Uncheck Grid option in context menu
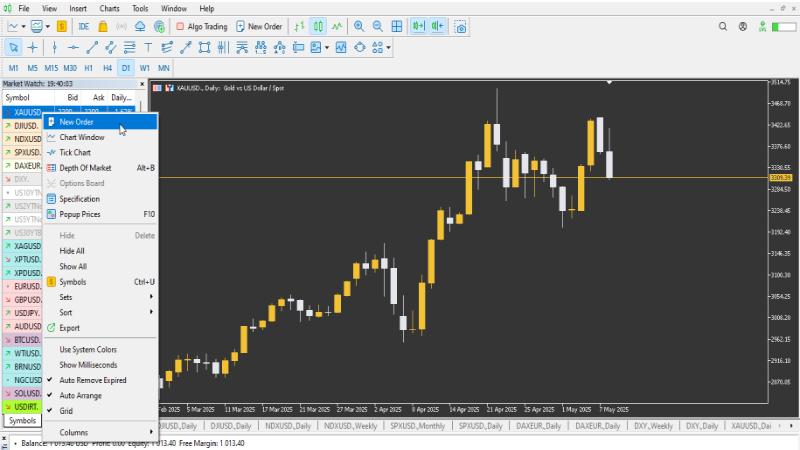Viewport: 800px width, 450px height. tap(66, 411)
